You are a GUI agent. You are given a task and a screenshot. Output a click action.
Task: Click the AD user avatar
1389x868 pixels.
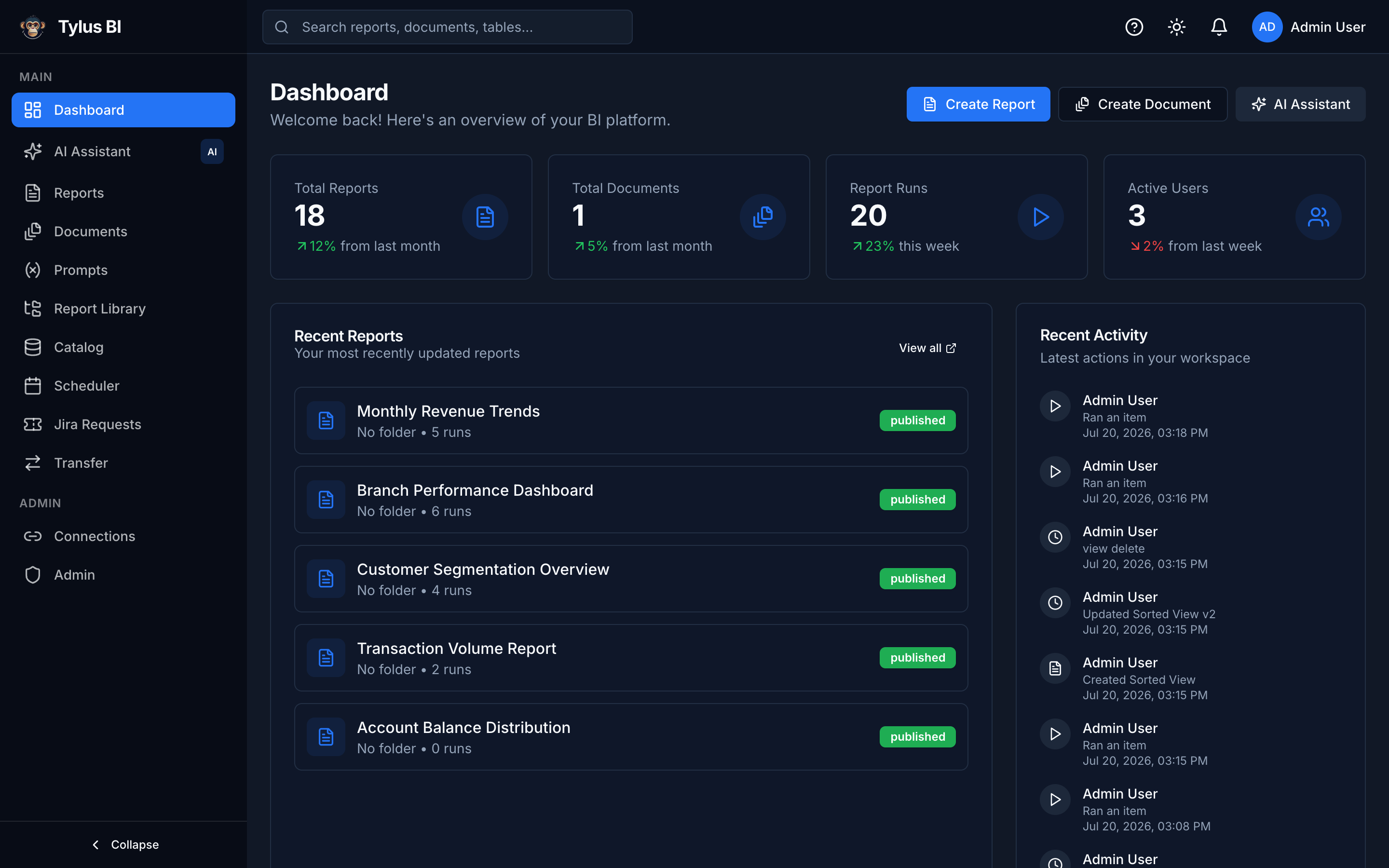click(1267, 27)
